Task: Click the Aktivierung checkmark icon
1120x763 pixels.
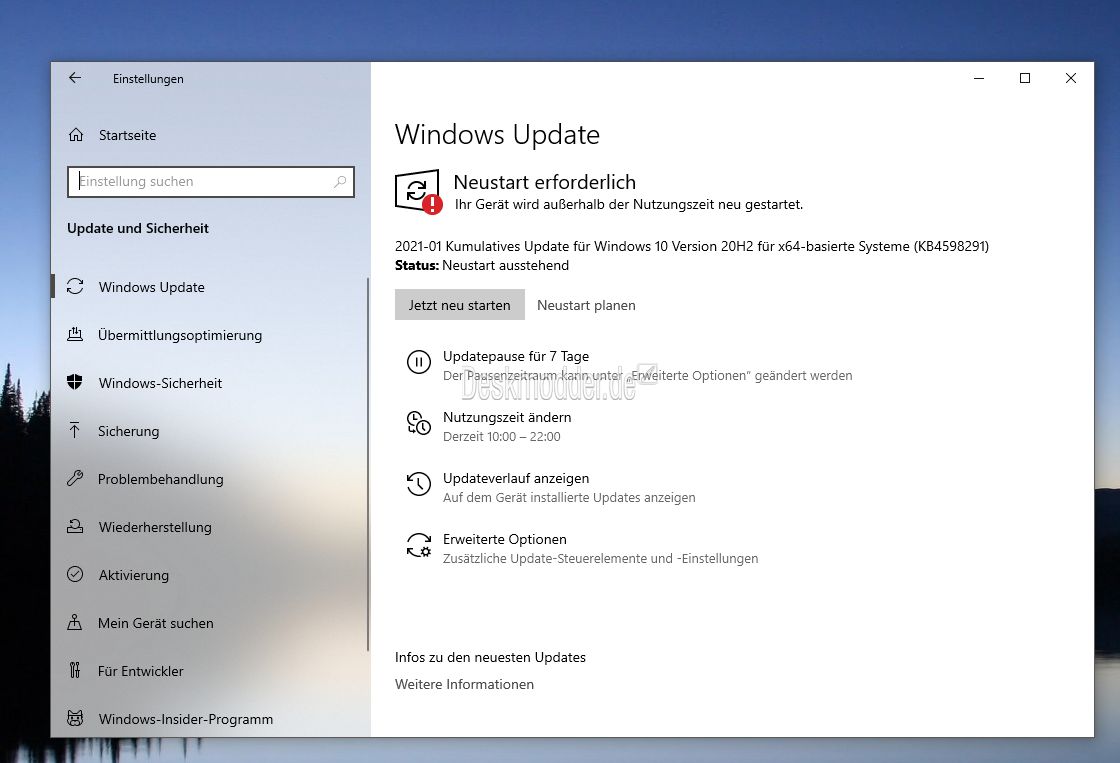Action: 75,574
